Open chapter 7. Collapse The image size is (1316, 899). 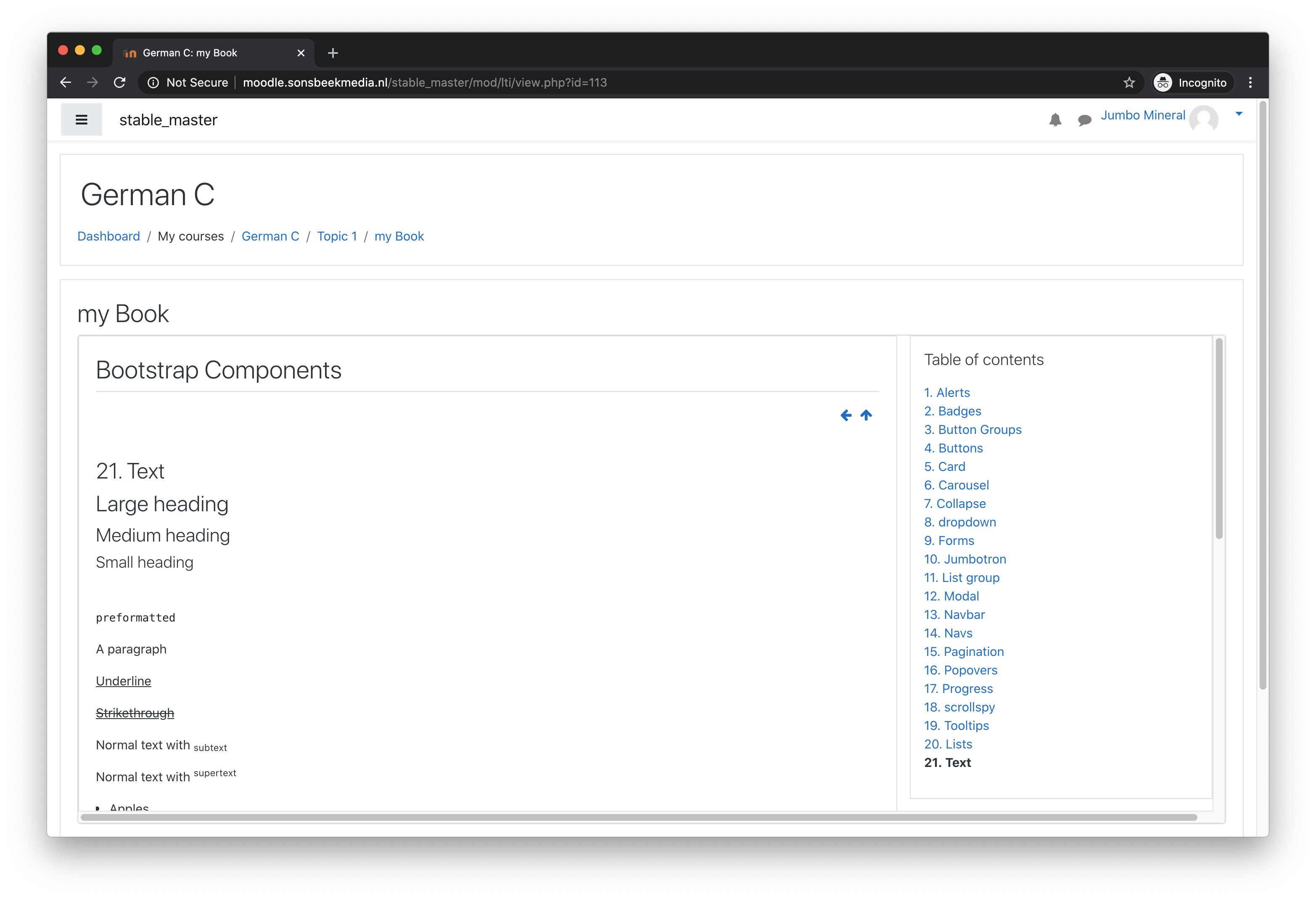click(955, 504)
